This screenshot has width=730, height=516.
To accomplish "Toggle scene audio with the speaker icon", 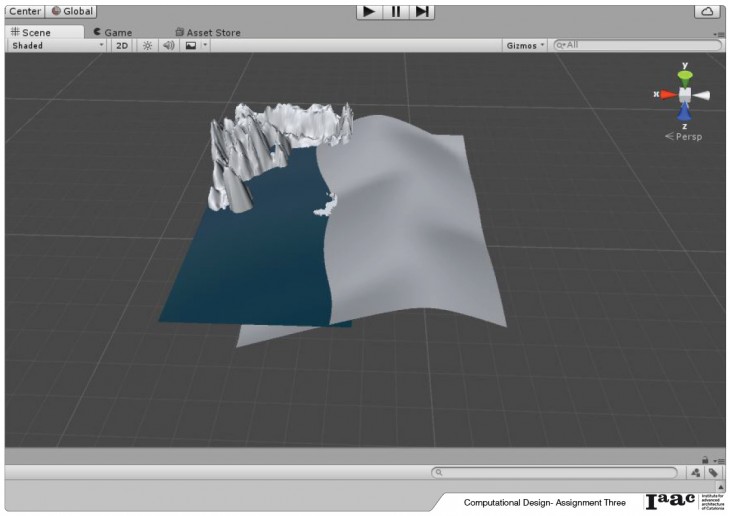I will [x=168, y=45].
